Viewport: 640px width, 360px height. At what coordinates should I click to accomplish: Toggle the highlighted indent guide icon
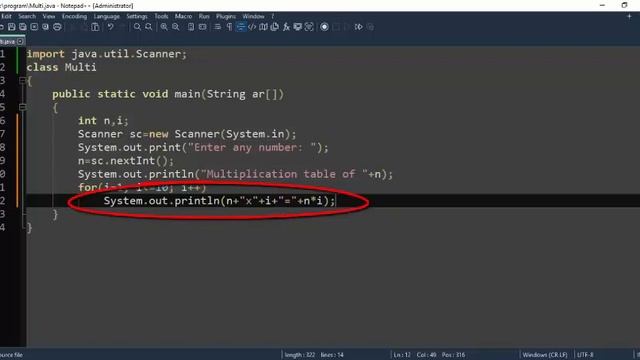click(241, 27)
